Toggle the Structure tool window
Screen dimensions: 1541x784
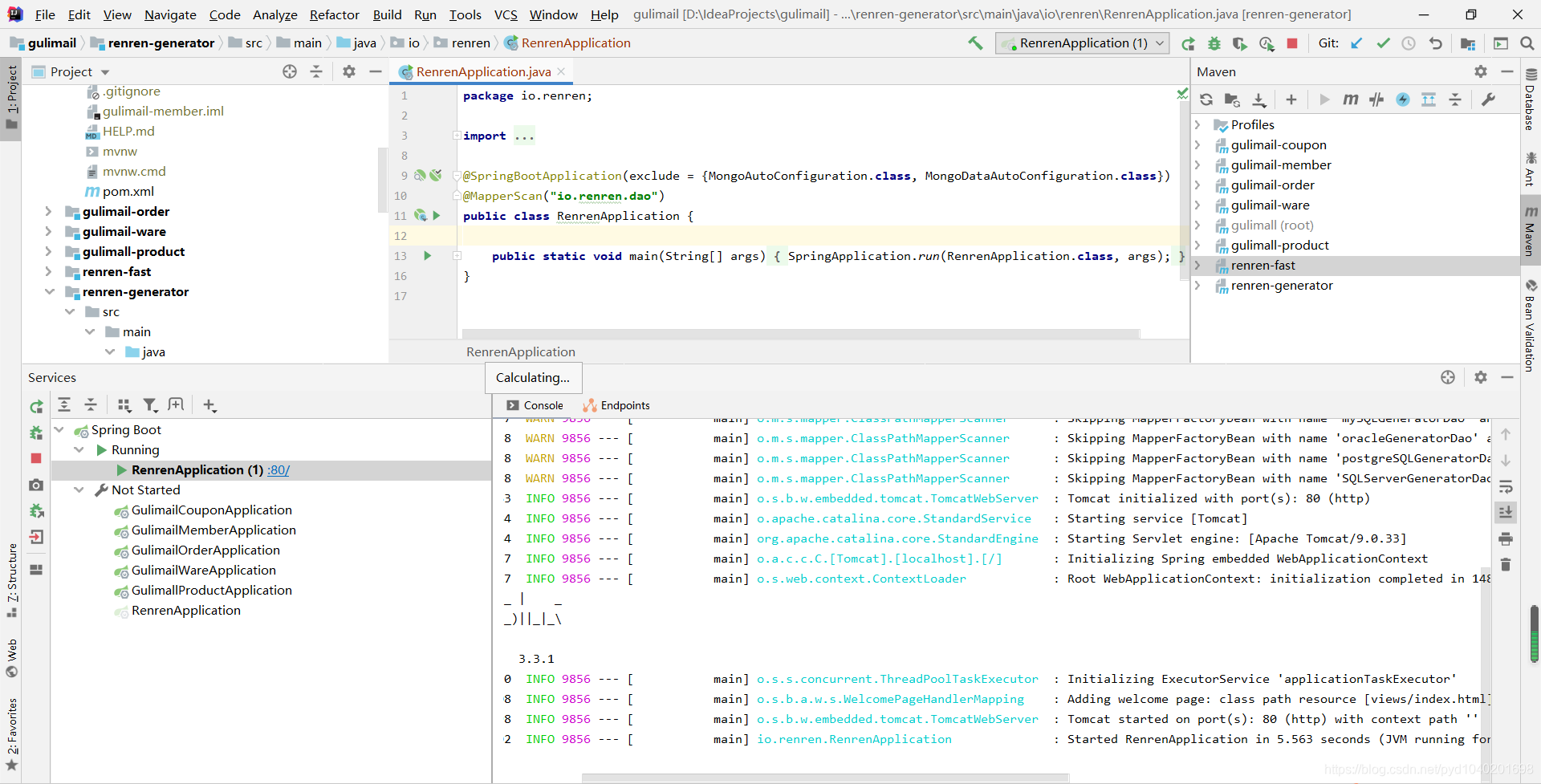pyautogui.click(x=11, y=581)
